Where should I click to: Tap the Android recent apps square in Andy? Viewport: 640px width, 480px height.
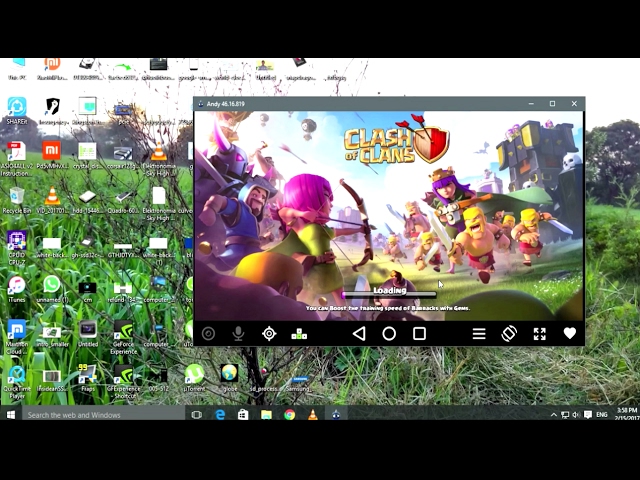pos(419,333)
